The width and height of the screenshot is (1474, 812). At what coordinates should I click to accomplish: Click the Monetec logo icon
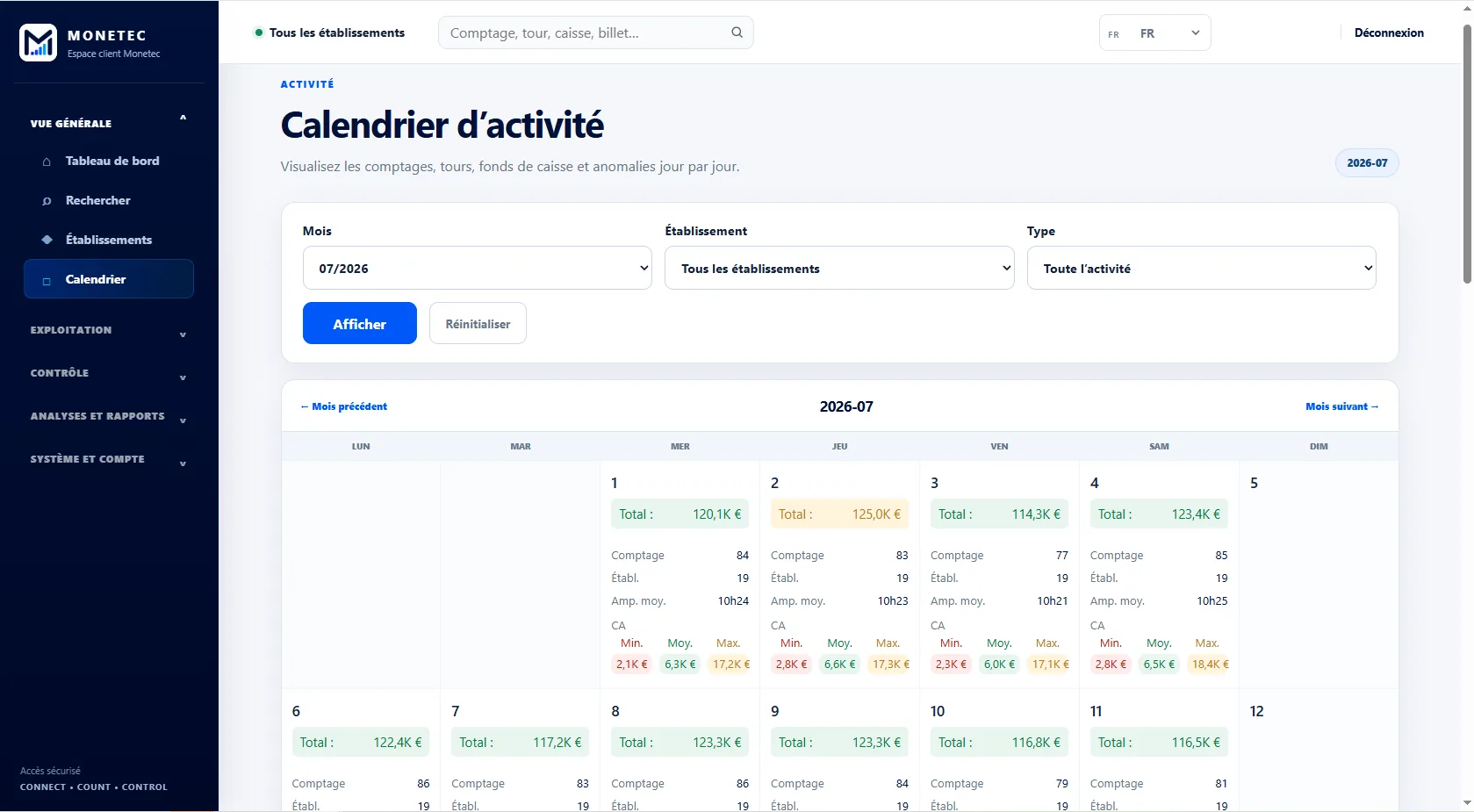pos(38,43)
